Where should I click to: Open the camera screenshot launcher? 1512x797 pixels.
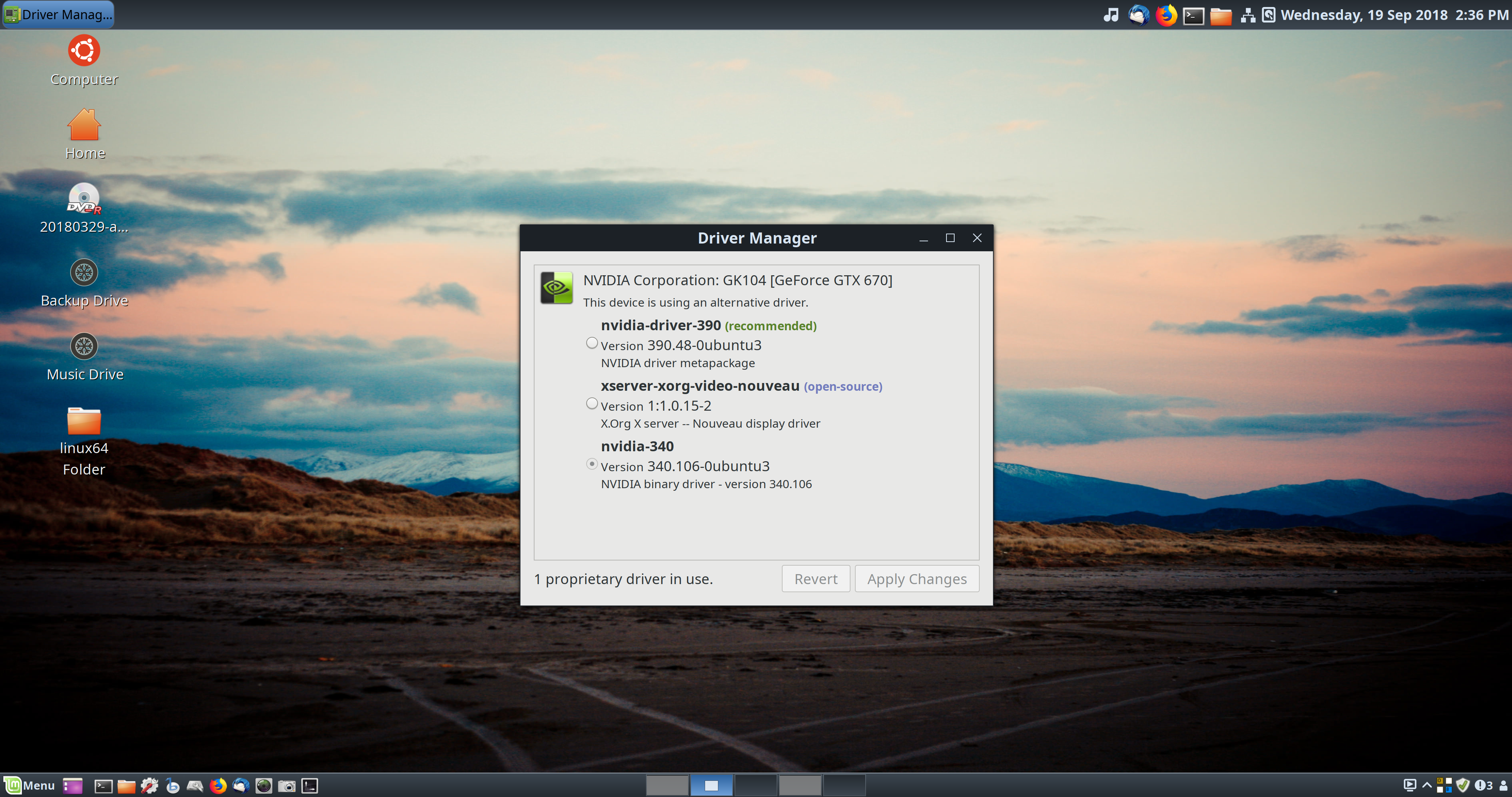pyautogui.click(x=286, y=786)
